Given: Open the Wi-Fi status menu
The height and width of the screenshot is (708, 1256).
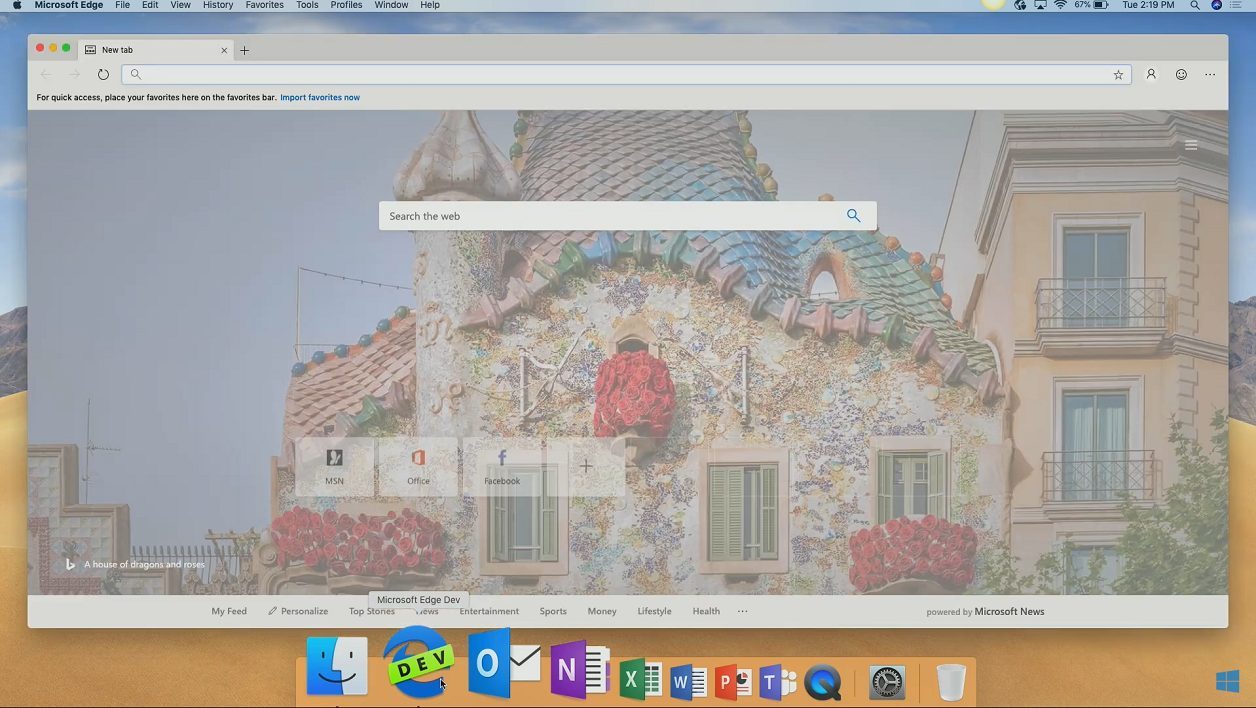Looking at the screenshot, I should (1060, 5).
